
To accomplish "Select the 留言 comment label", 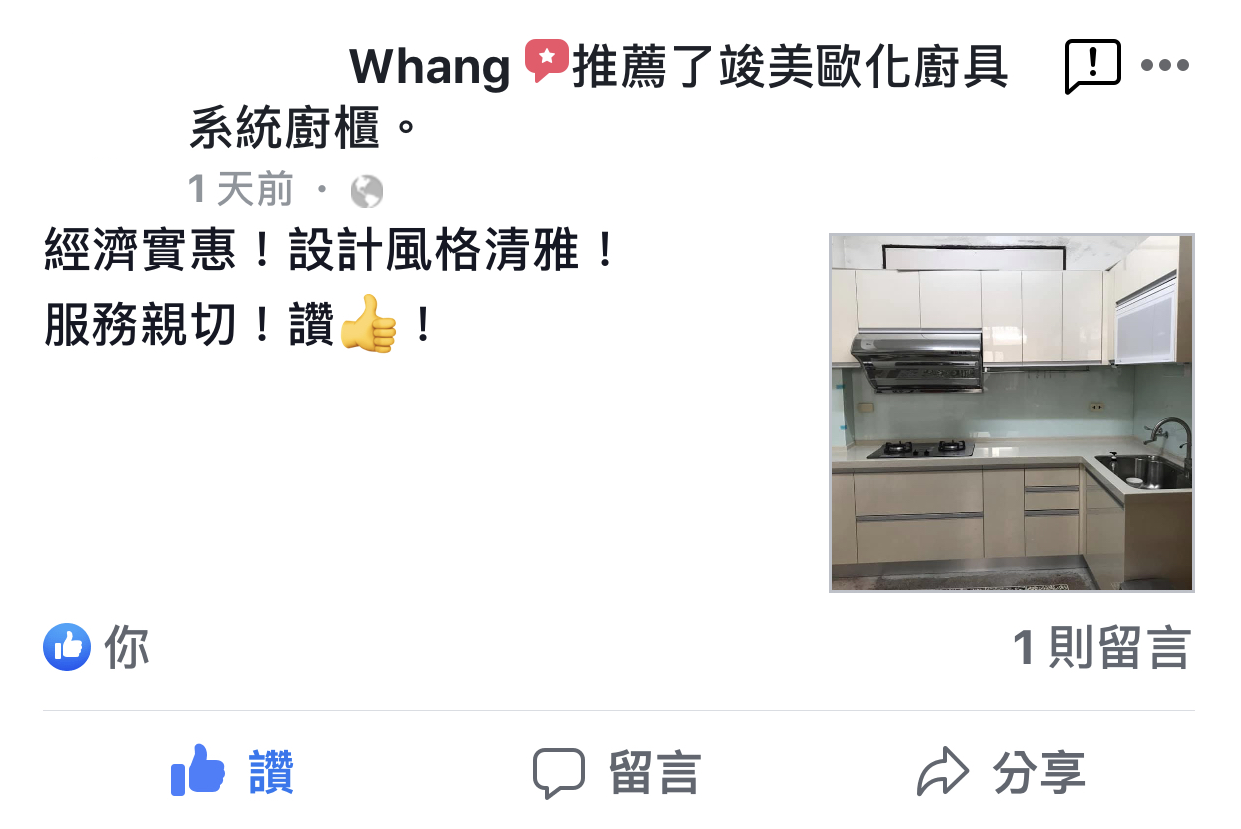I will click(655, 773).
